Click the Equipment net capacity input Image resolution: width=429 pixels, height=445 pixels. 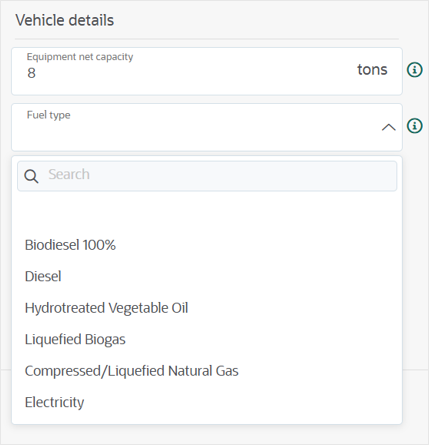click(207, 71)
